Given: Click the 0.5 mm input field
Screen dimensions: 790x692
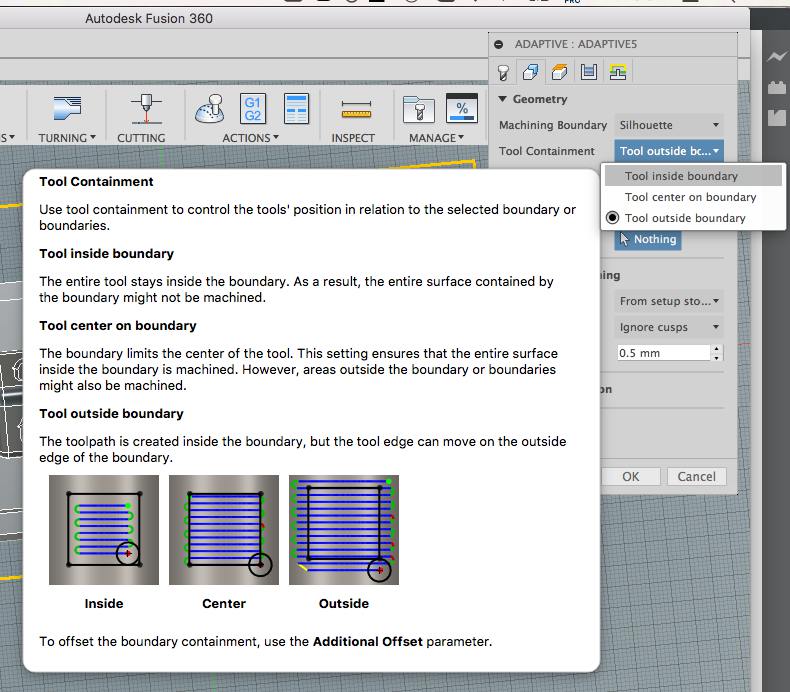Looking at the screenshot, I should click(664, 353).
